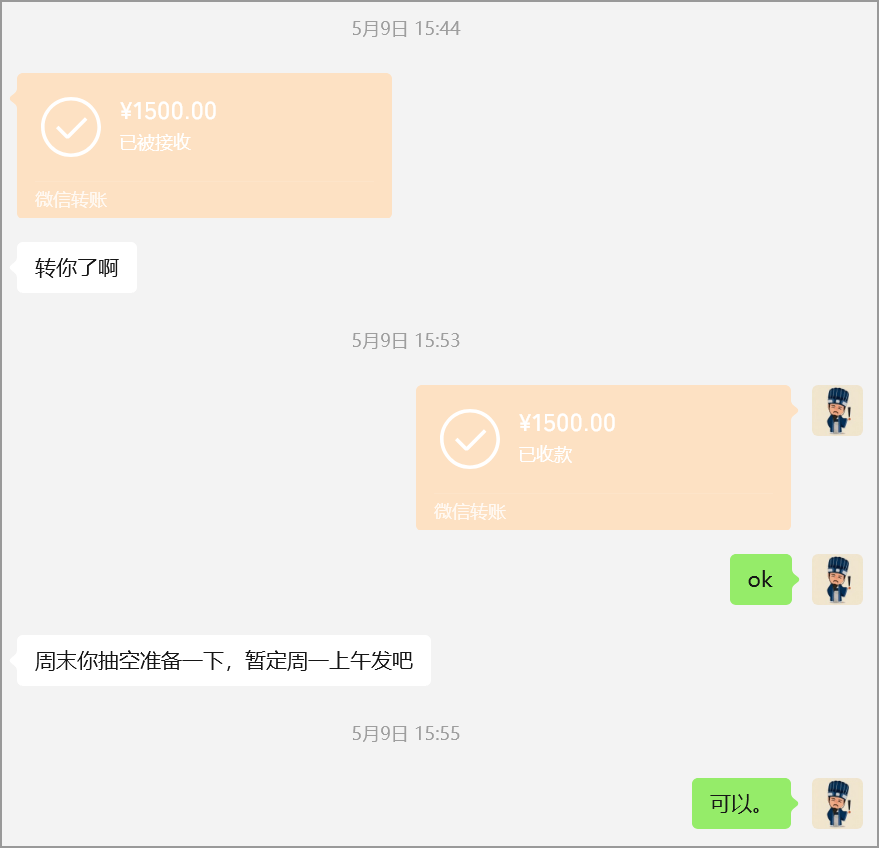The width and height of the screenshot is (879, 848).
Task: Click the 5月9日 15:55 timestamp
Action: coord(406,733)
